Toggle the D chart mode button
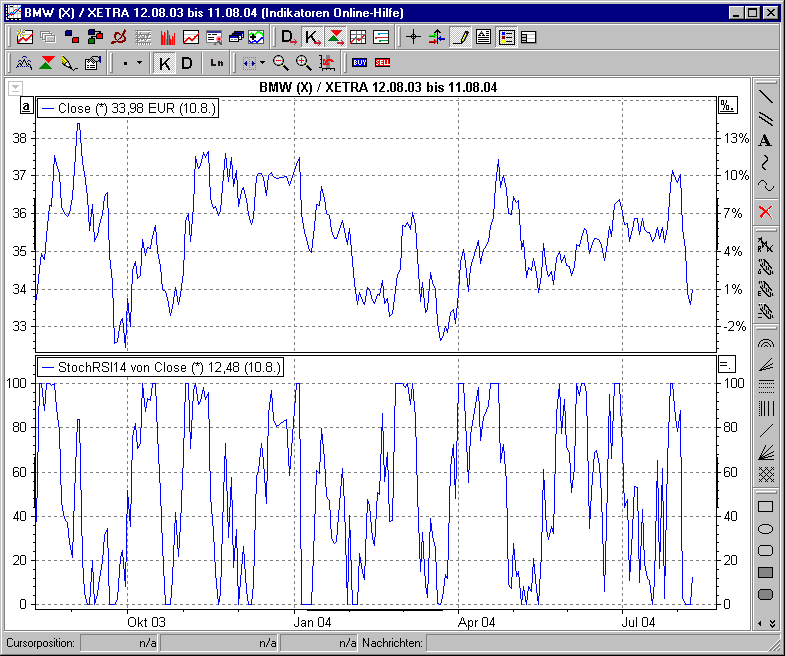Image resolution: width=785 pixels, height=656 pixels. (x=186, y=63)
